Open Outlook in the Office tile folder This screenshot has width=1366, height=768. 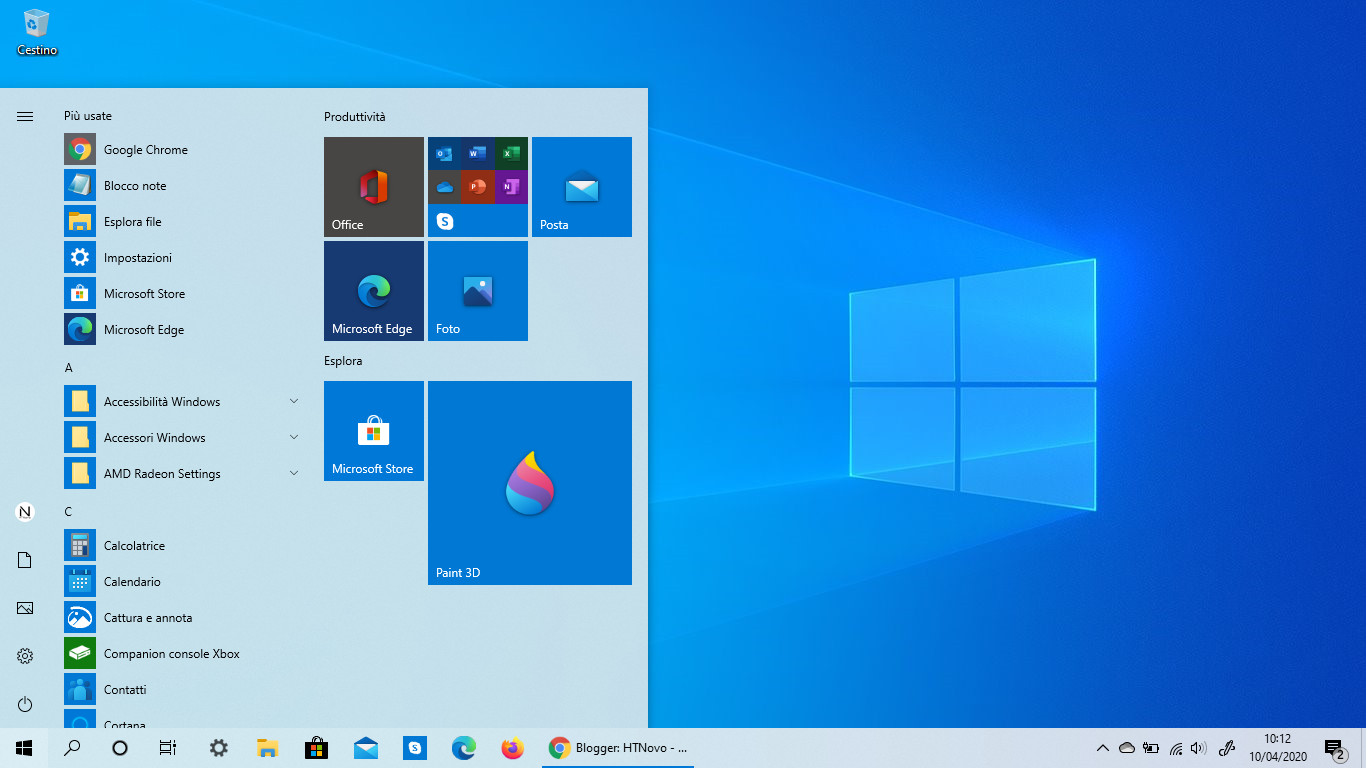point(445,154)
